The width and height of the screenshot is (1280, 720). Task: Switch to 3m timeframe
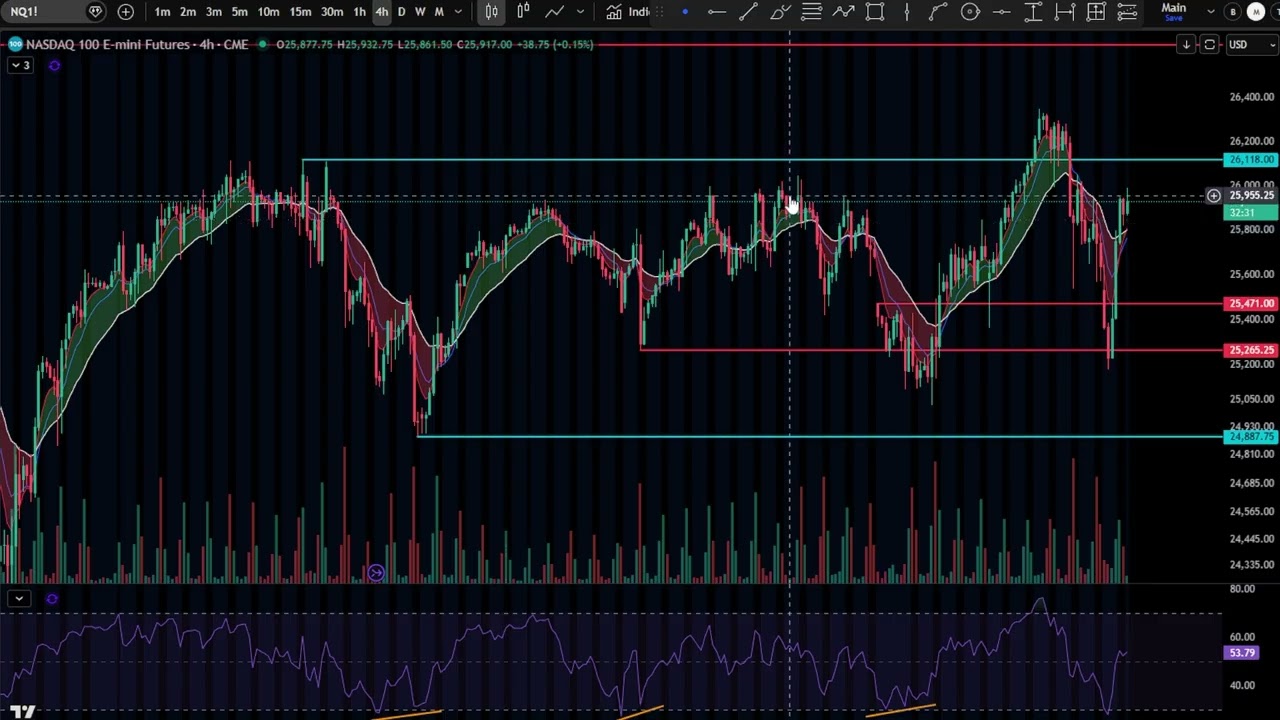214,12
